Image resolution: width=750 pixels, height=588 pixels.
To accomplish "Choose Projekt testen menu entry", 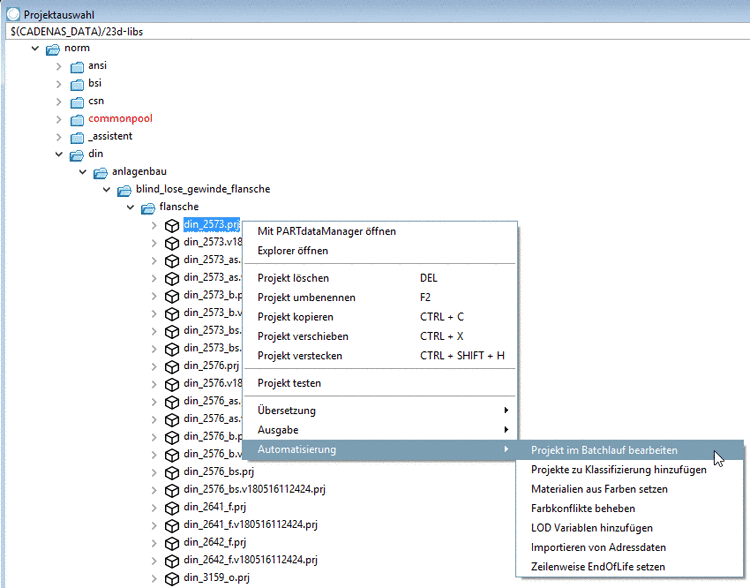I will (x=380, y=383).
